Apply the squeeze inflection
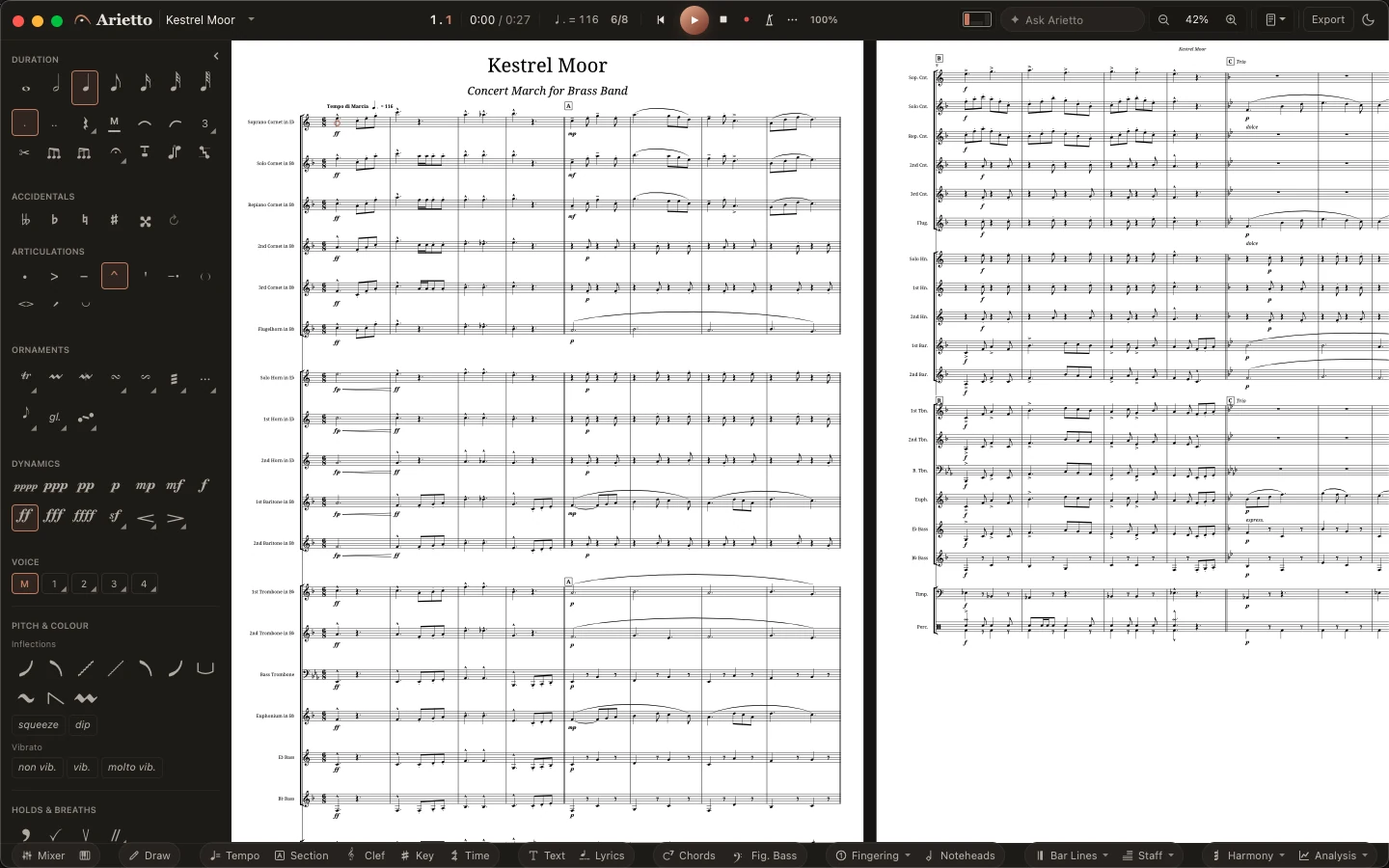1389x868 pixels. [39, 725]
